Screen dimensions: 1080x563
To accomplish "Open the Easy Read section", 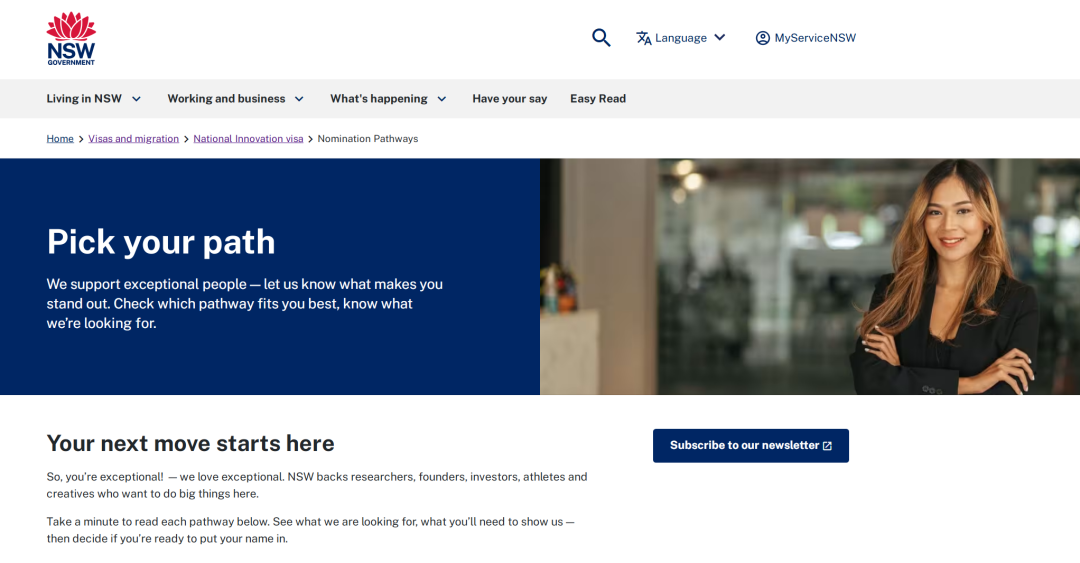I will click(598, 99).
